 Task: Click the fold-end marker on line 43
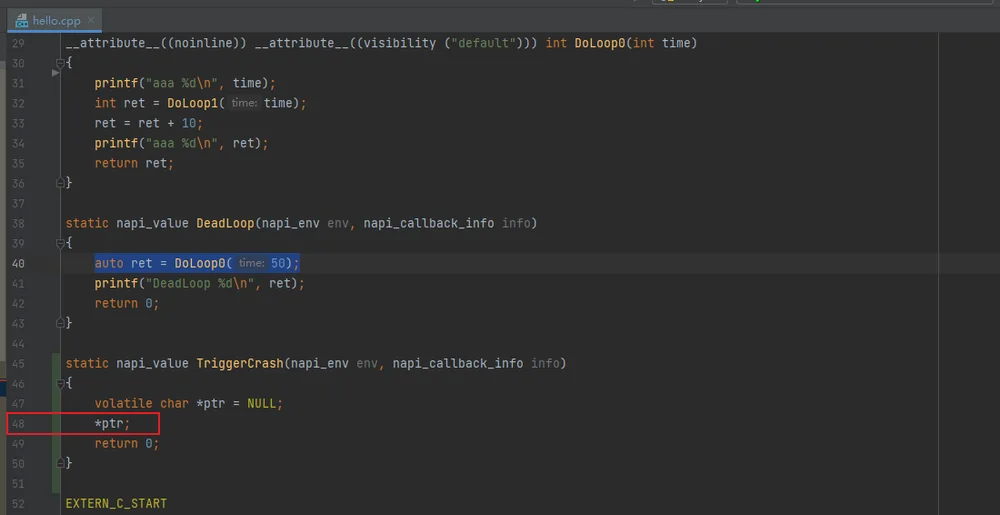60,323
